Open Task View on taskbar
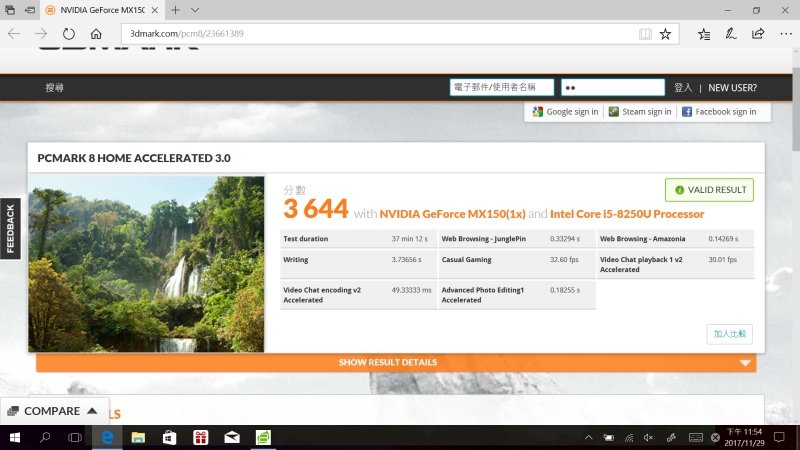 click(75, 437)
